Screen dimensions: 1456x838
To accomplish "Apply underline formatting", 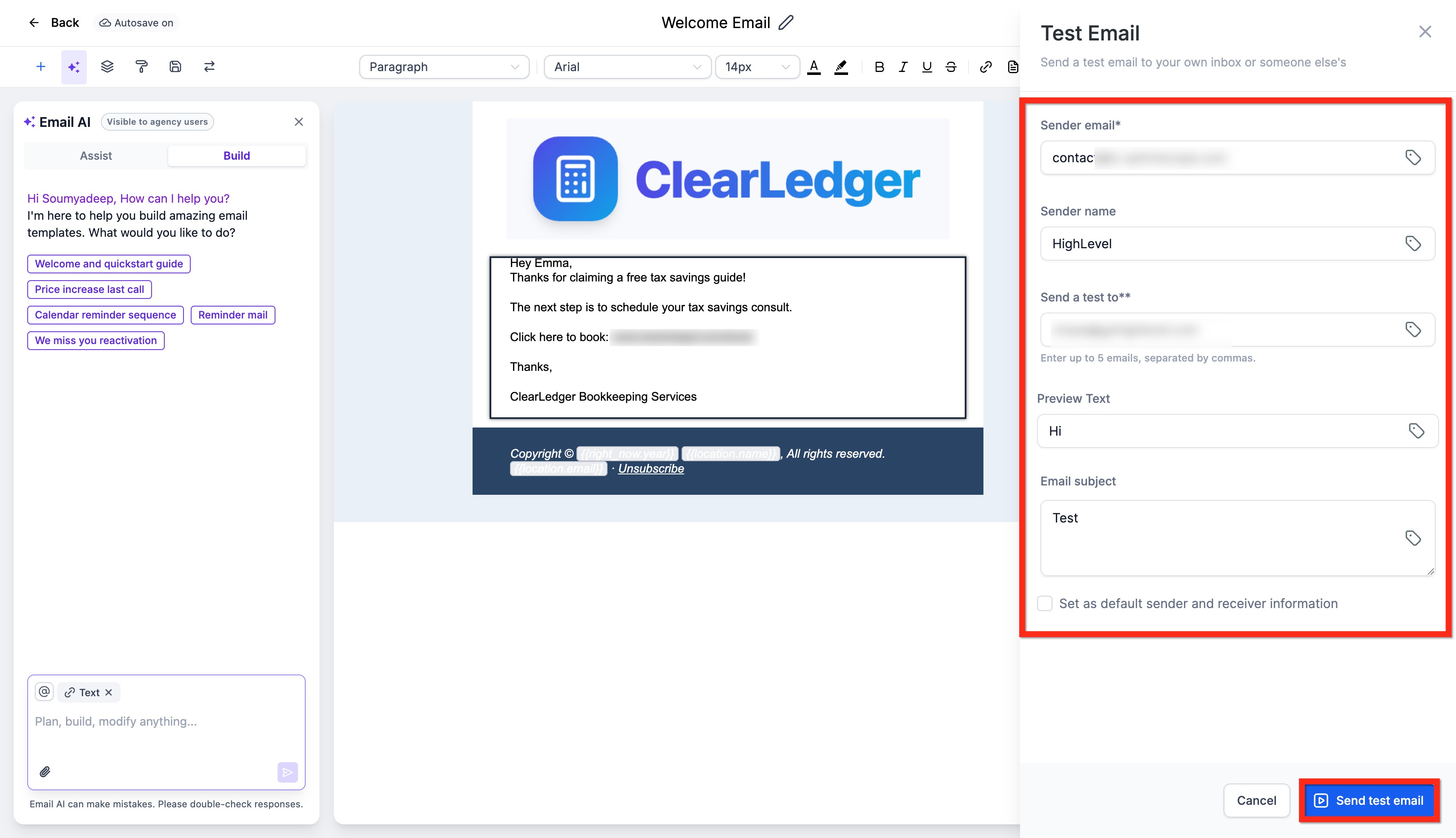I will coord(927,67).
